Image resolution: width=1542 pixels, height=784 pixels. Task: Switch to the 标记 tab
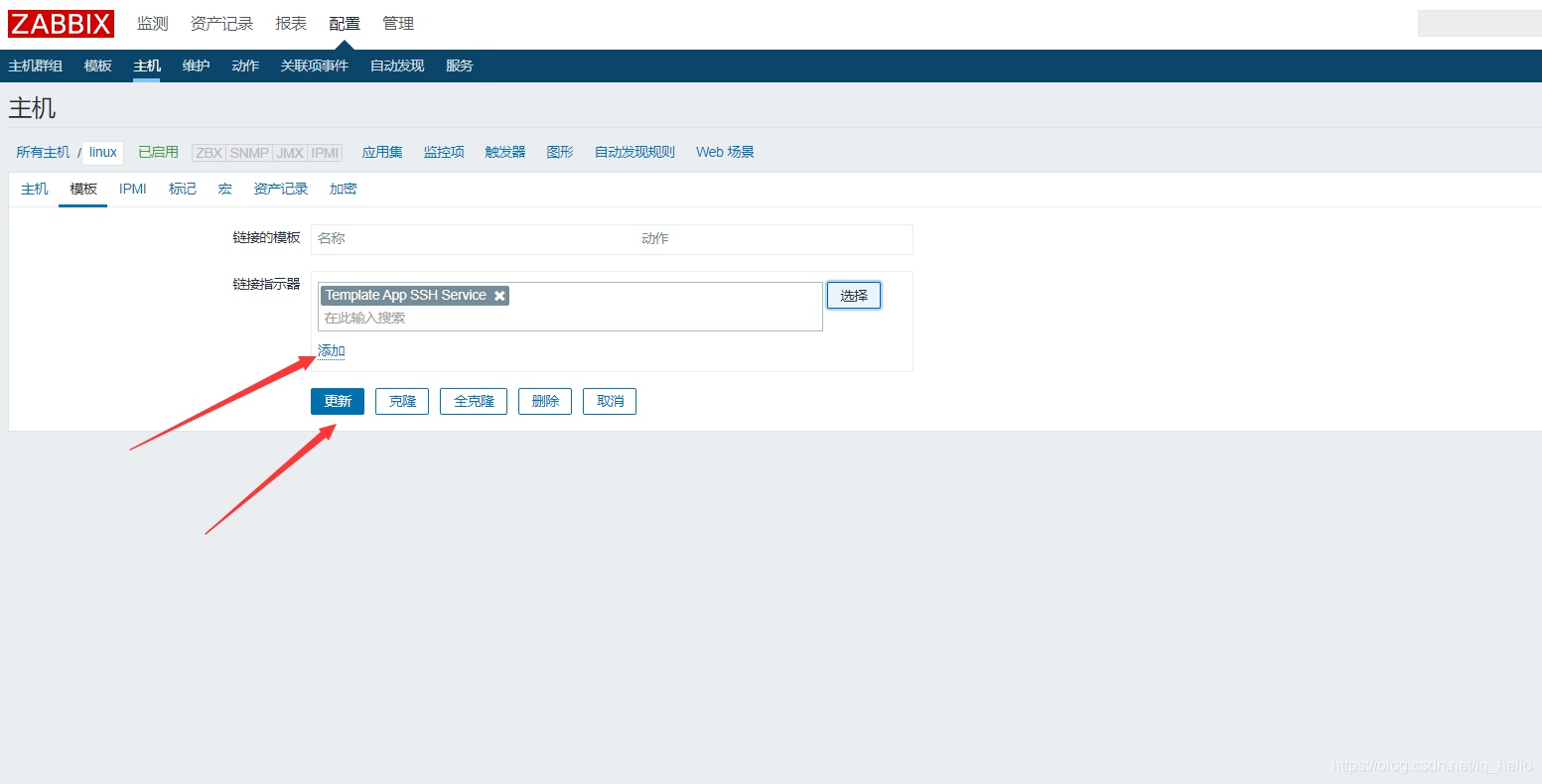coord(183,189)
